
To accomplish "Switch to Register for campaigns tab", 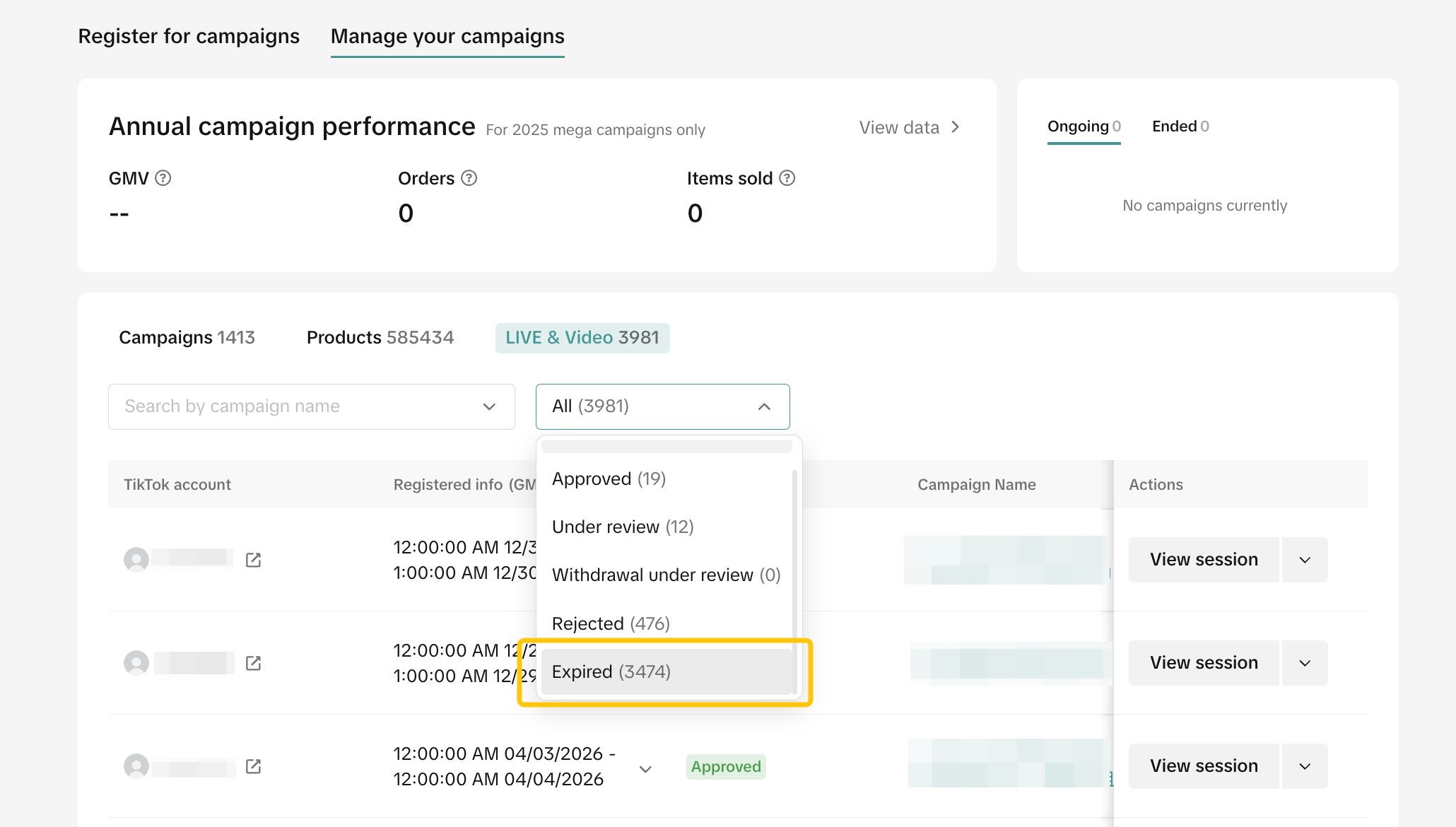I will click(189, 36).
